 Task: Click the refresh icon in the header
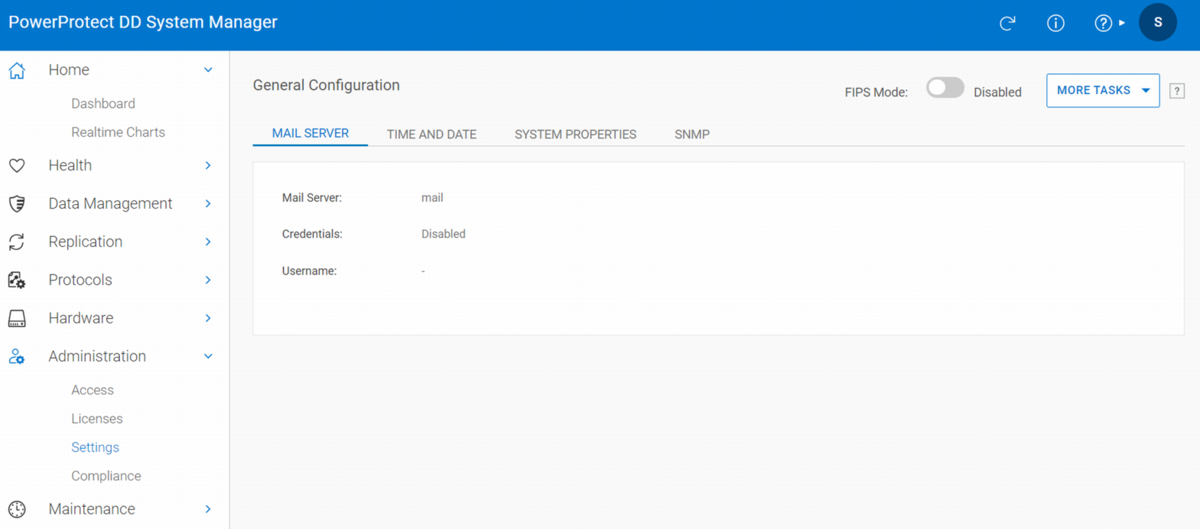tap(1007, 23)
